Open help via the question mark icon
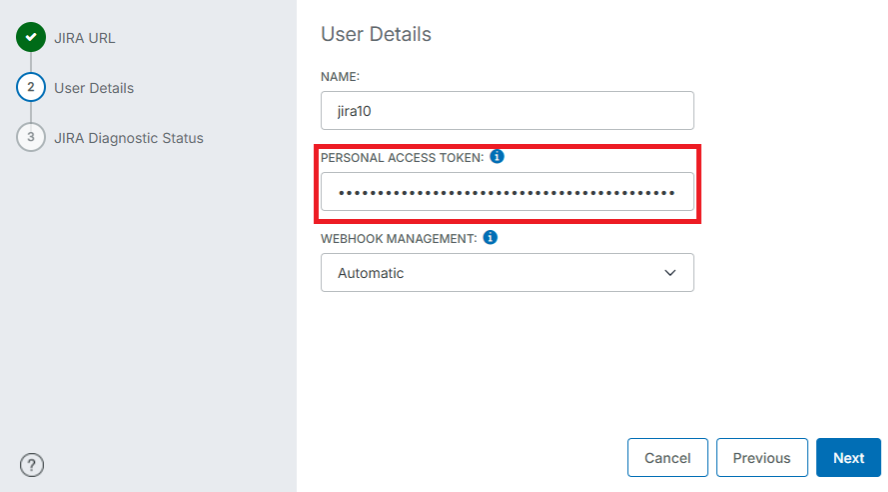Viewport: 888px width, 492px height. tap(32, 464)
